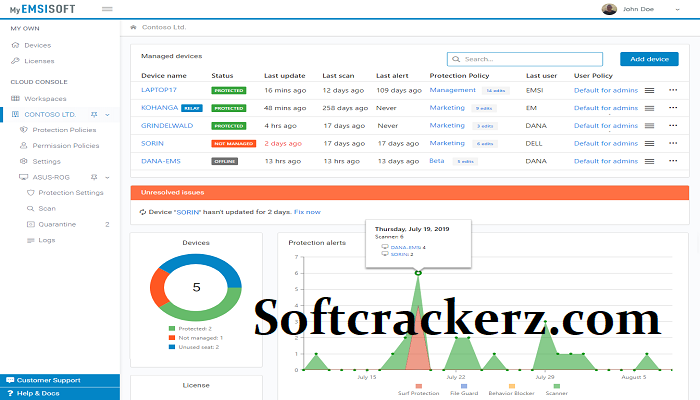This screenshot has width=700, height=400.
Task: Click the list icon in DANA-EMS row
Action: coord(650,161)
